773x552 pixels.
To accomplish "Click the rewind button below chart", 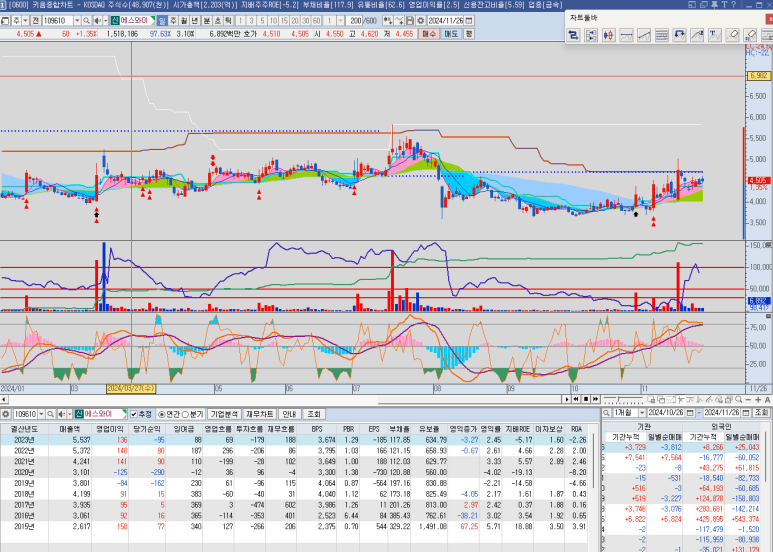I will tap(576, 399).
